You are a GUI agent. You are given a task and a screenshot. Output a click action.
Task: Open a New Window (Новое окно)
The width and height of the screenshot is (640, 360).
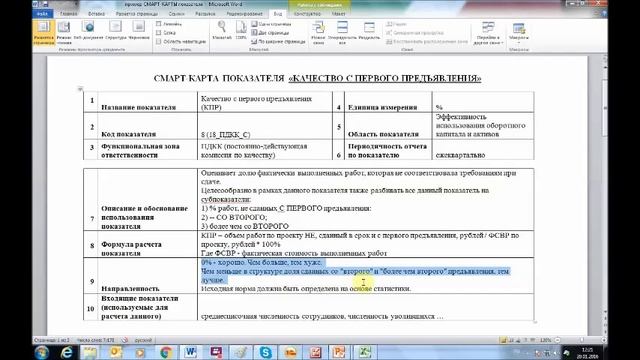[318, 33]
